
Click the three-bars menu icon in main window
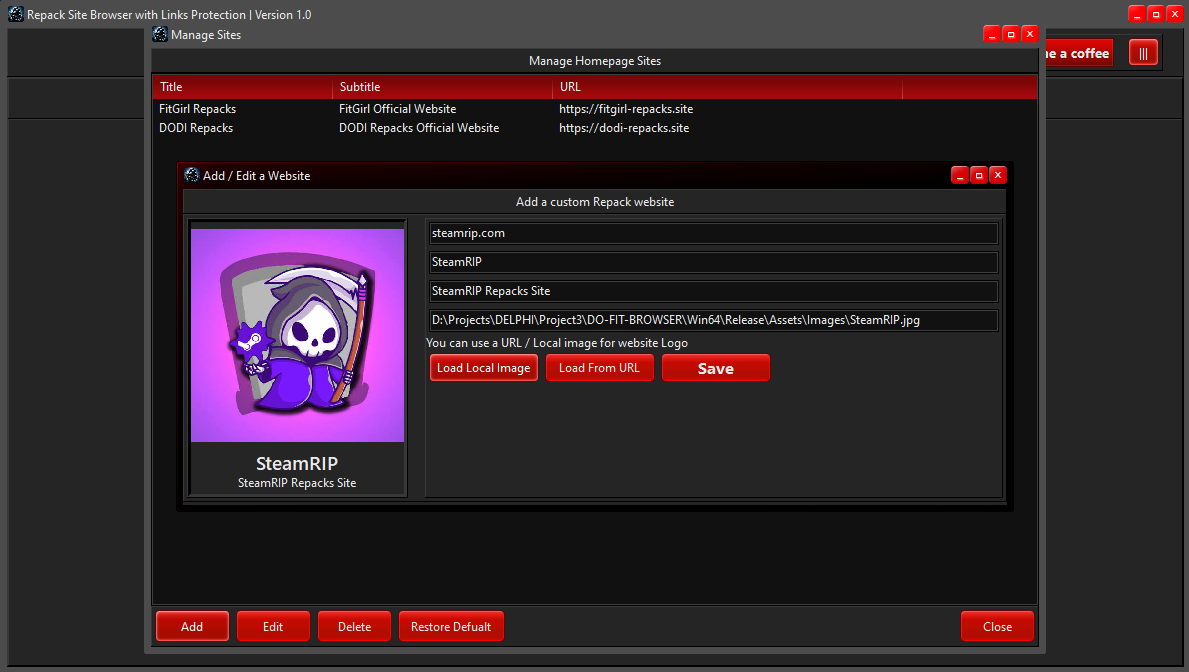1144,53
